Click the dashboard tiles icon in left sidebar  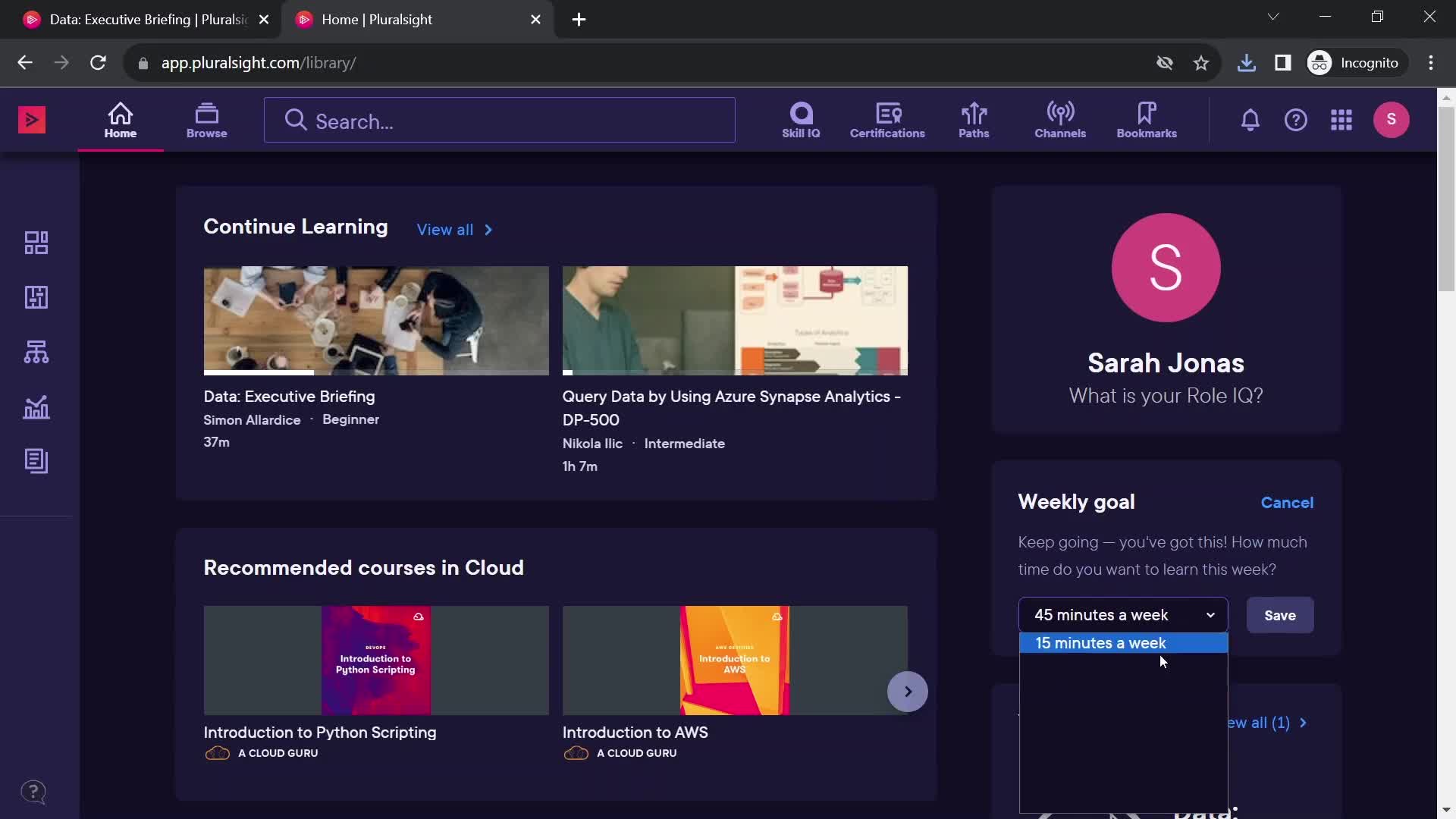point(36,243)
